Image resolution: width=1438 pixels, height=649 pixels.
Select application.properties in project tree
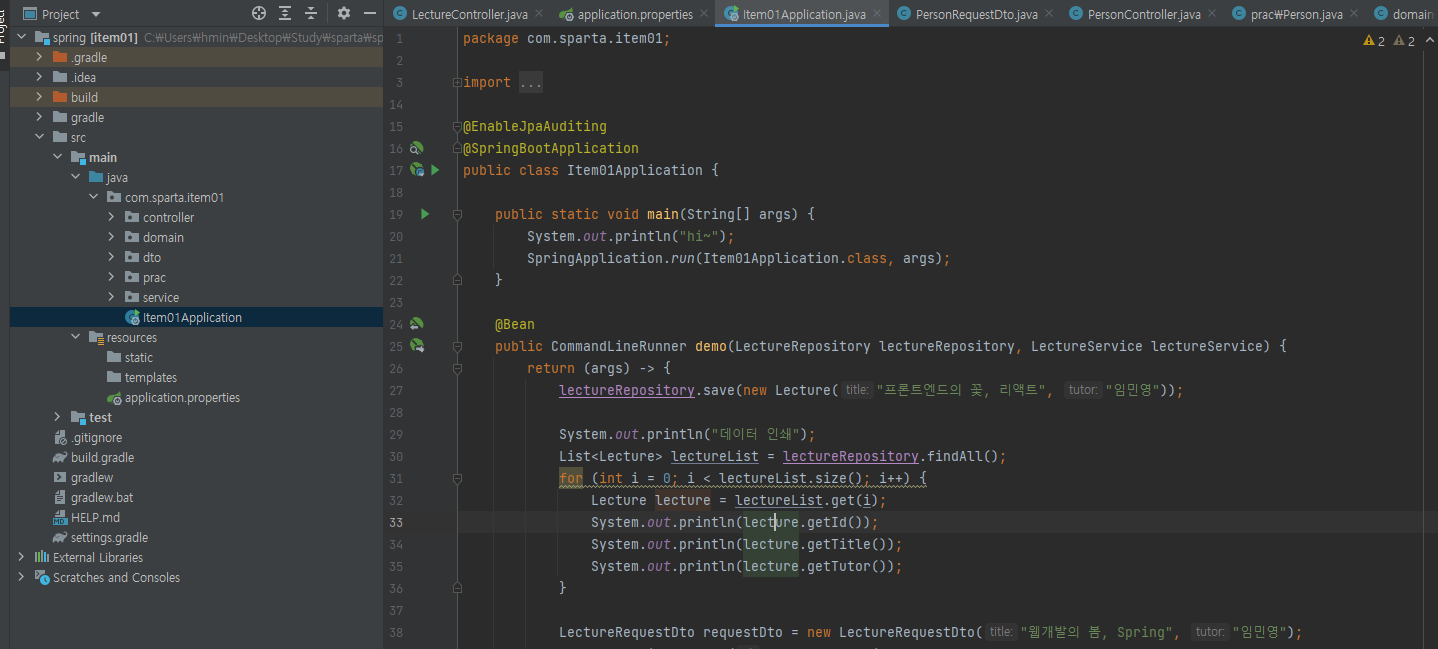196,397
